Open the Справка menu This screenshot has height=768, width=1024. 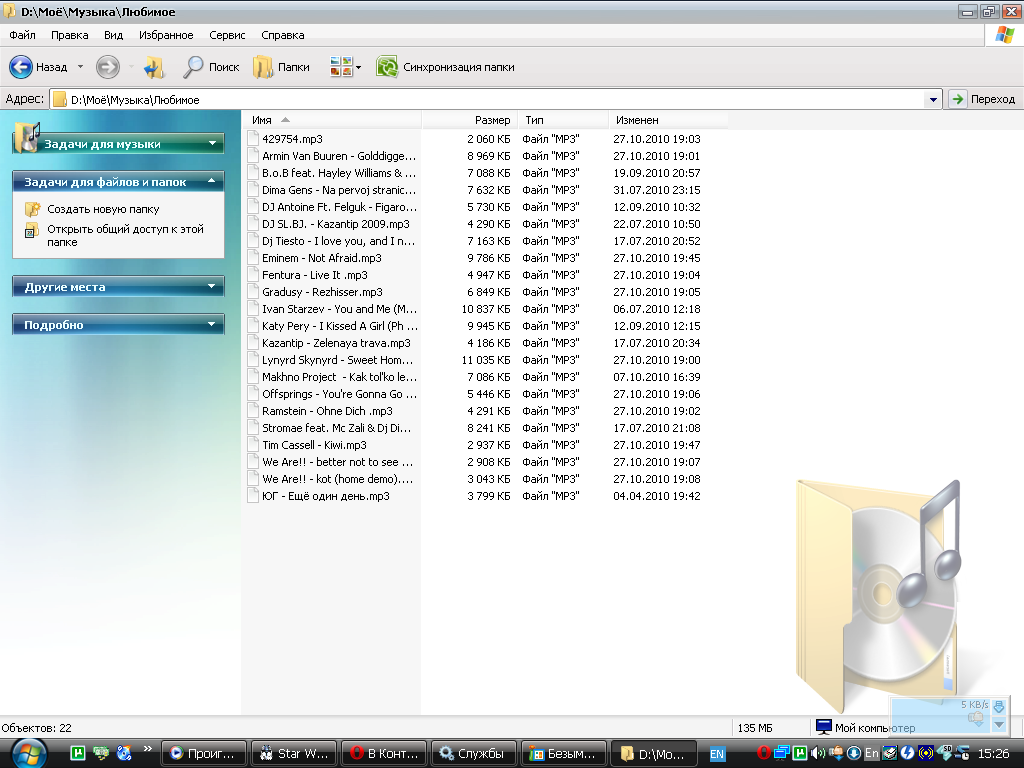click(283, 35)
